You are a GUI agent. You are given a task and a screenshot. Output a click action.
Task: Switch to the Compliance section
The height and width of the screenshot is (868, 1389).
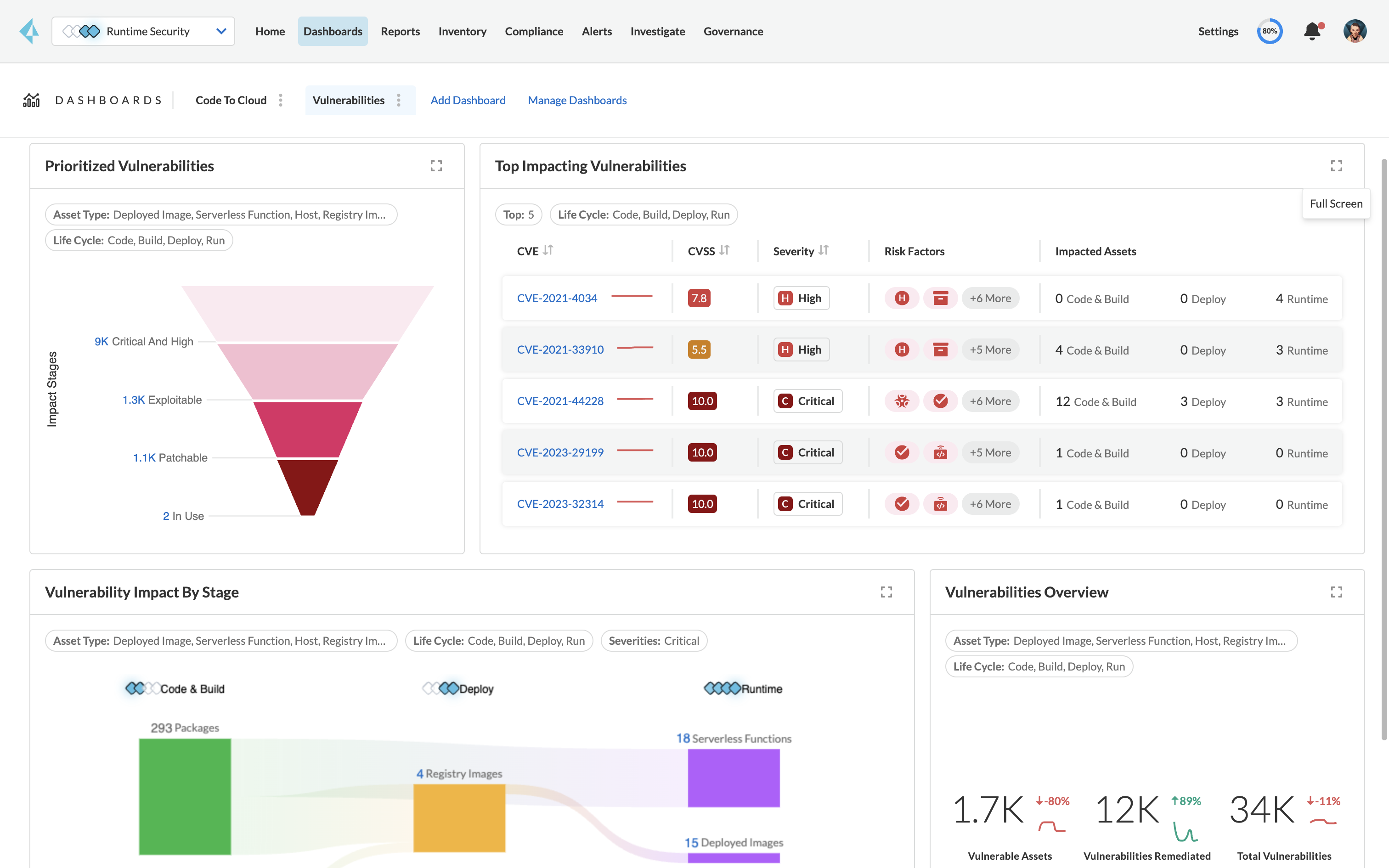(x=534, y=32)
